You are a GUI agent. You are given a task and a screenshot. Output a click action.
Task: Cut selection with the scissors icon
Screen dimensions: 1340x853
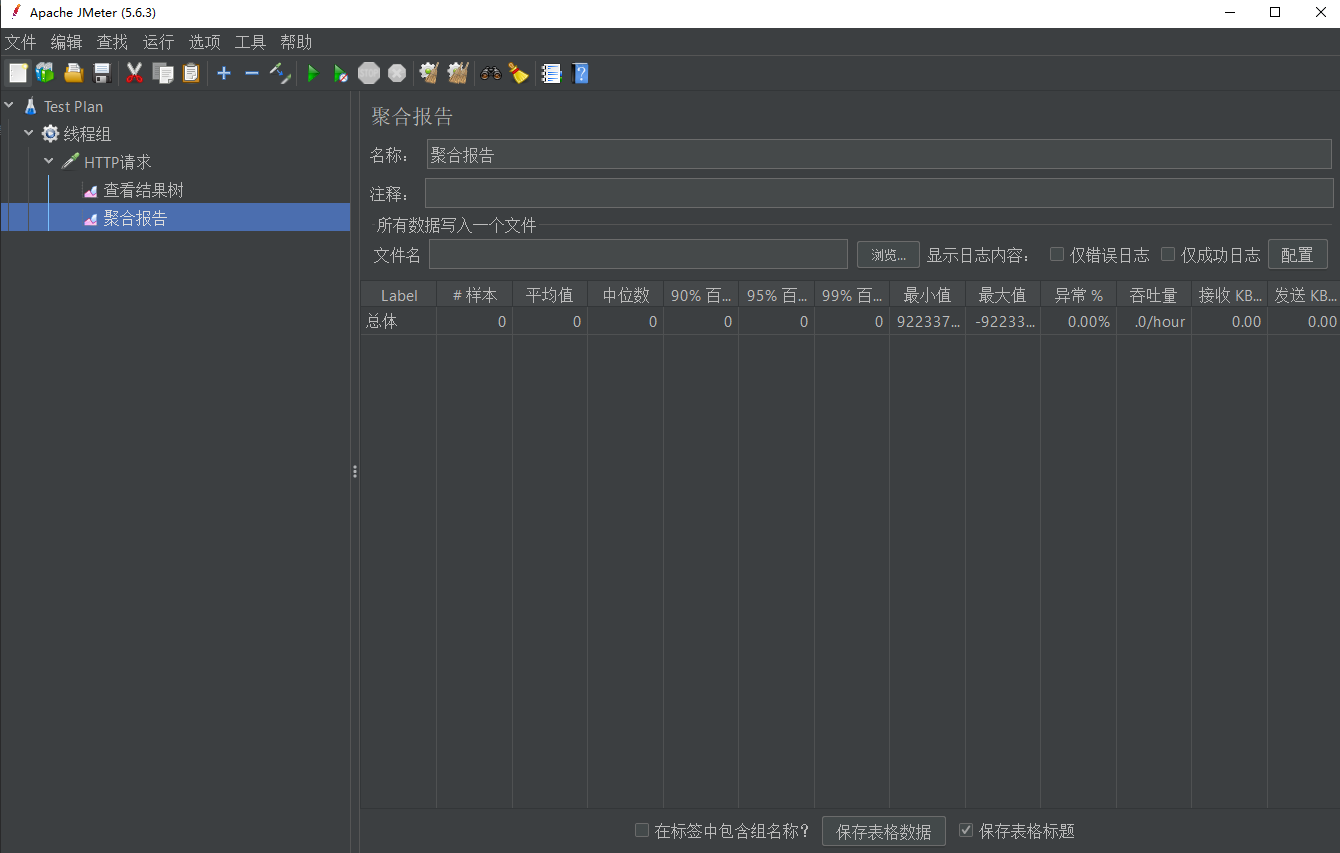coord(134,73)
